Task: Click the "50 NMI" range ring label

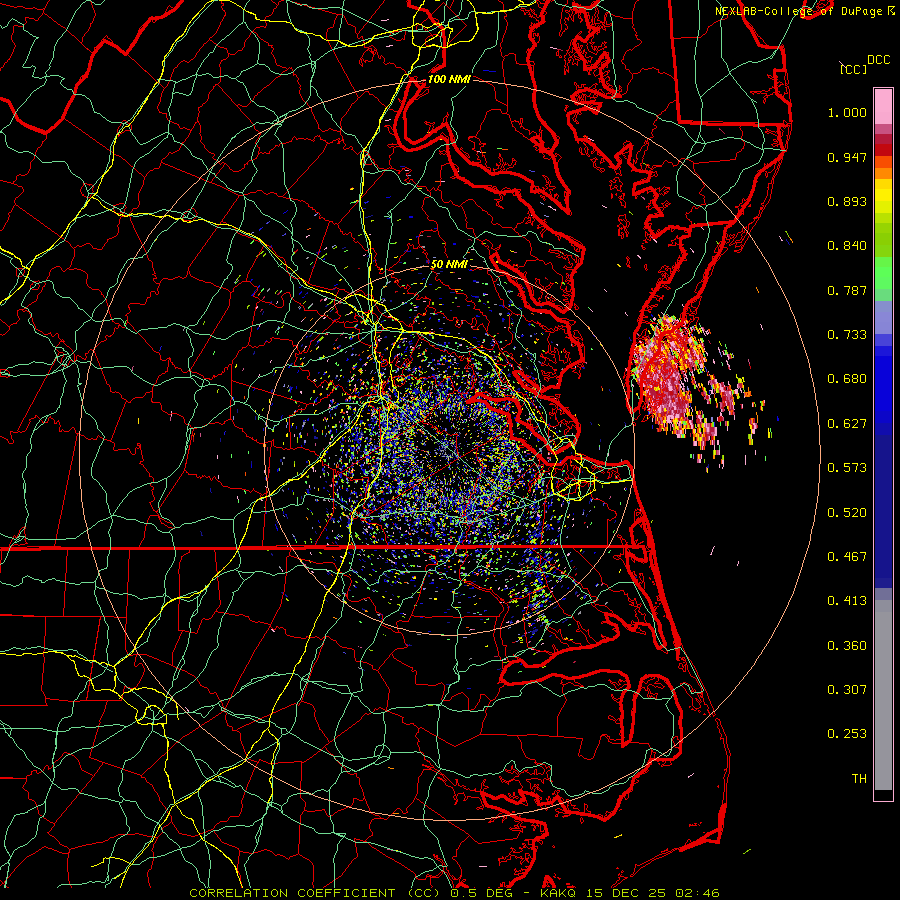Action: [x=448, y=265]
